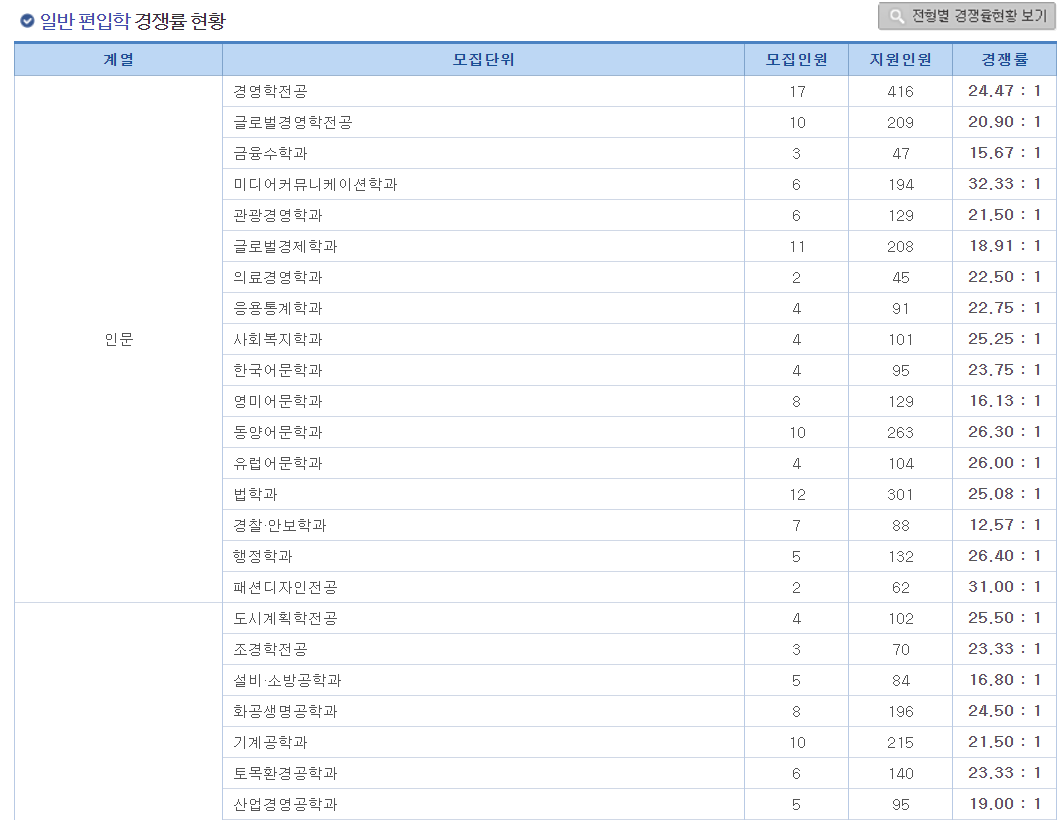Select the 경쟁률 column header
The height and width of the screenshot is (820, 1060).
[1005, 59]
